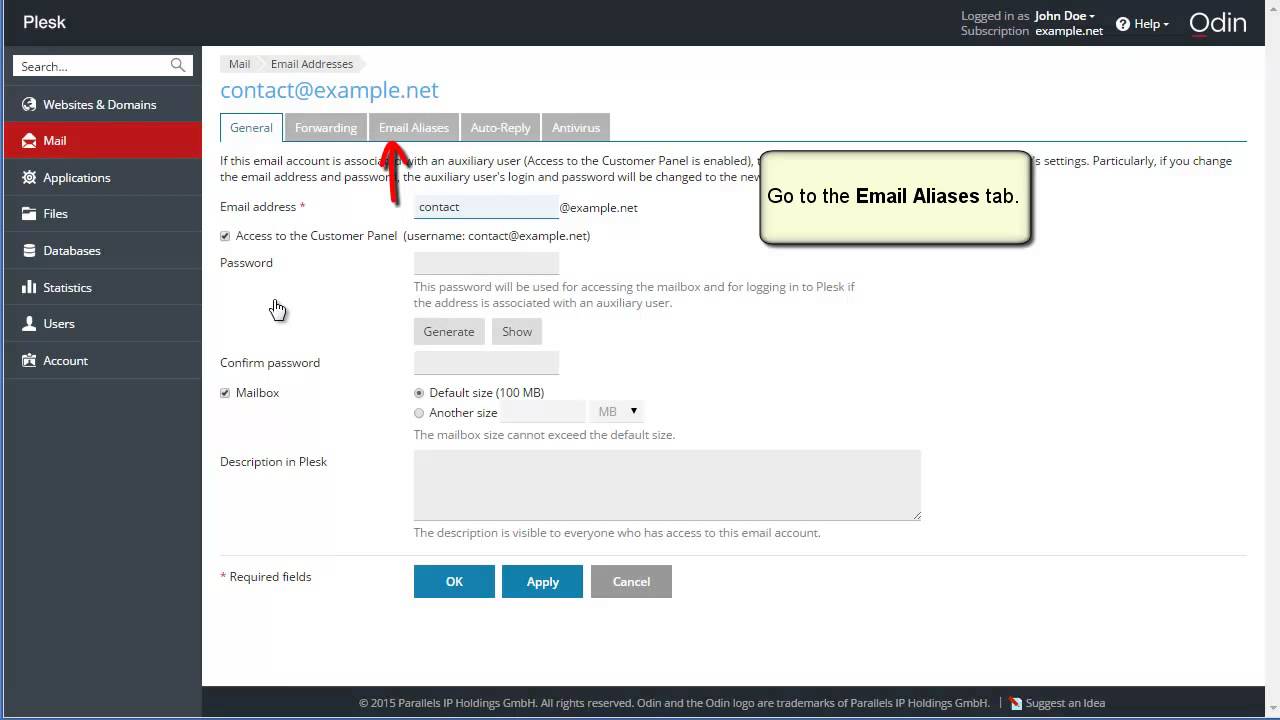This screenshot has height=720, width=1280.
Task: Click the Password input field
Action: tap(486, 263)
